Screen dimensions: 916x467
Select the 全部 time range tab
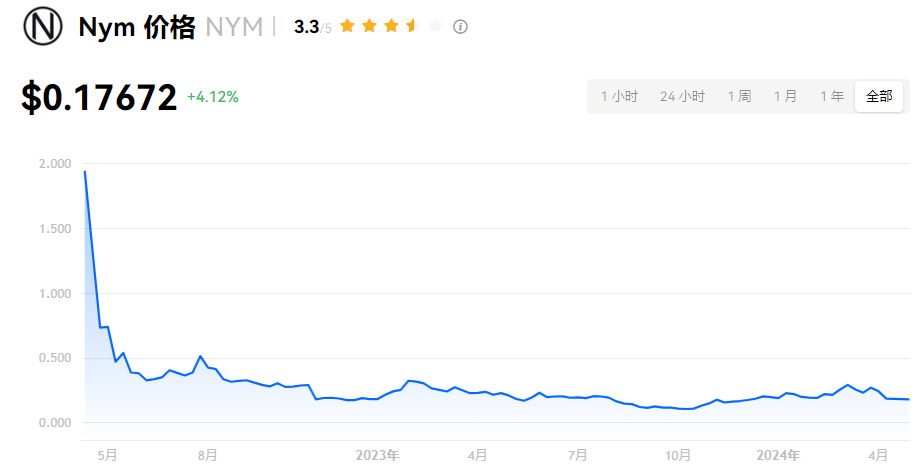[879, 97]
